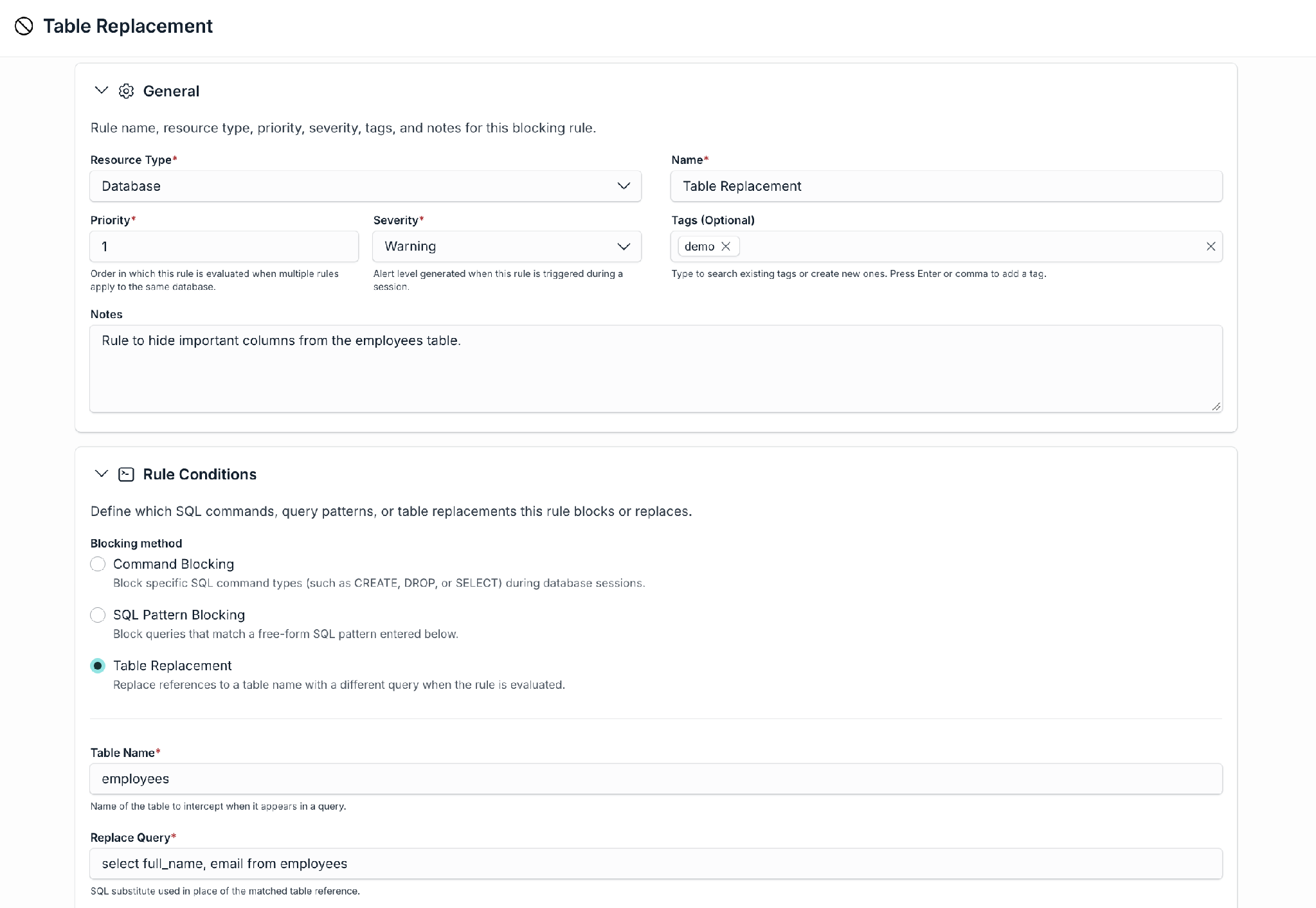Remove the demo tag with its X

726,246
